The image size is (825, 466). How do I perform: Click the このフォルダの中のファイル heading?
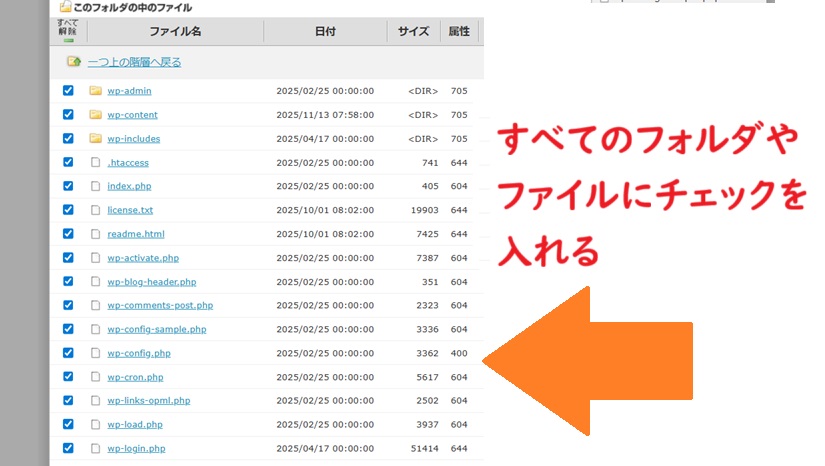coord(133,7)
